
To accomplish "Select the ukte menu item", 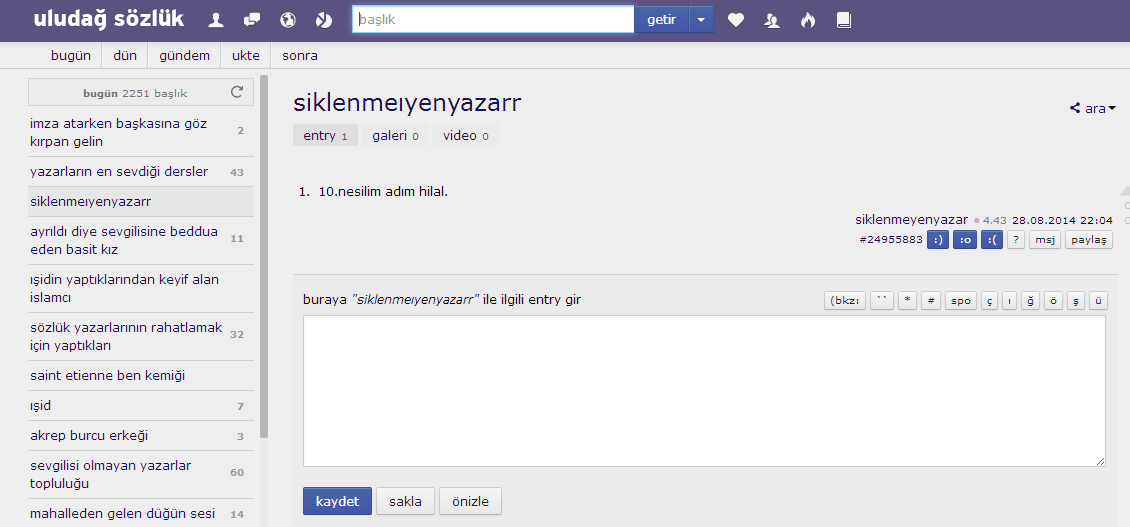I will [246, 56].
